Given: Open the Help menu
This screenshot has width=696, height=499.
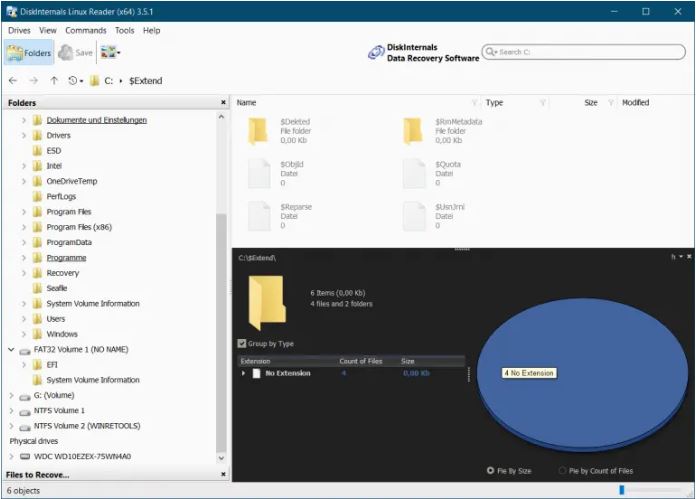Looking at the screenshot, I should (151, 31).
